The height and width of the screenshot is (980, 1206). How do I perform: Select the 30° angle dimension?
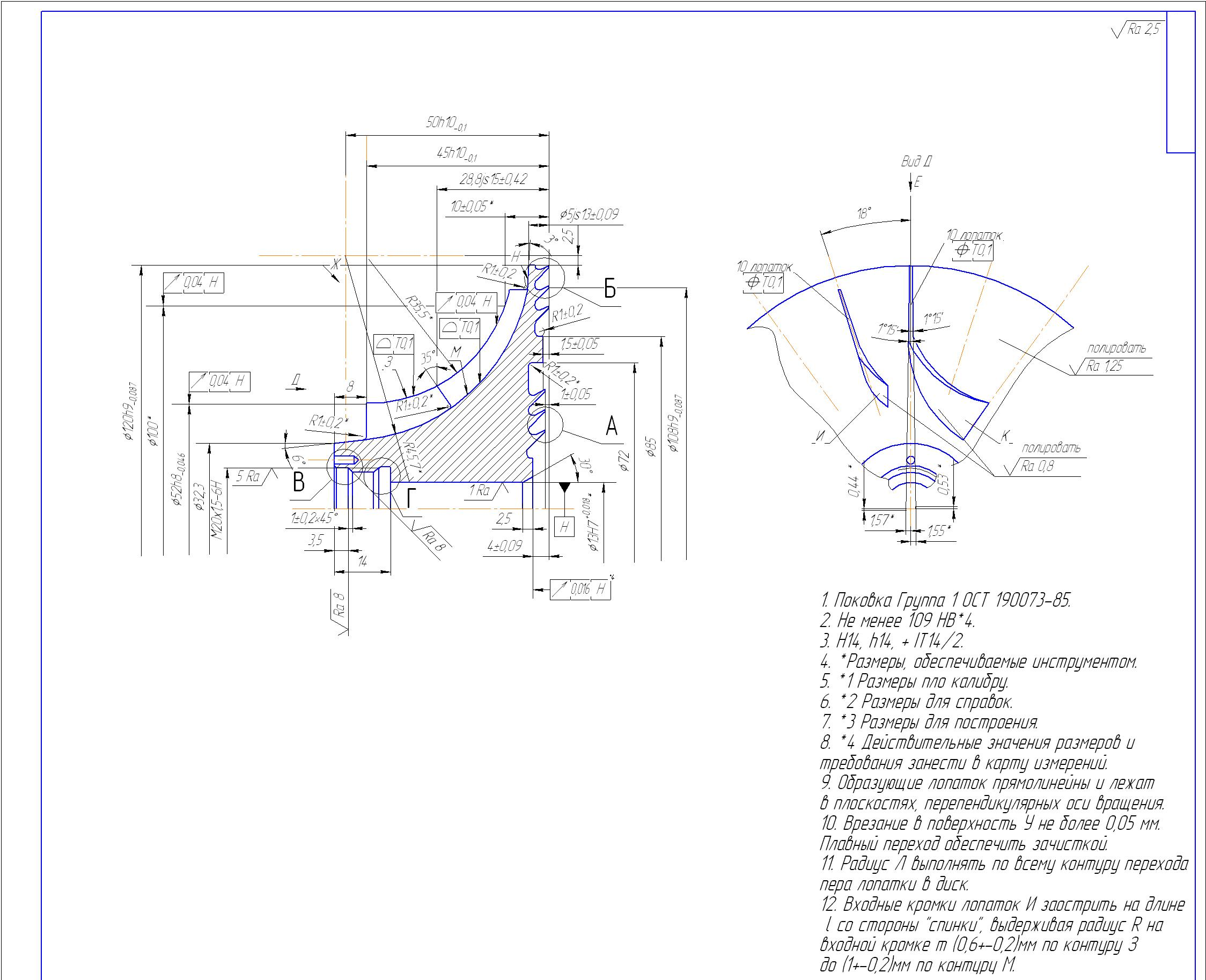(x=585, y=465)
